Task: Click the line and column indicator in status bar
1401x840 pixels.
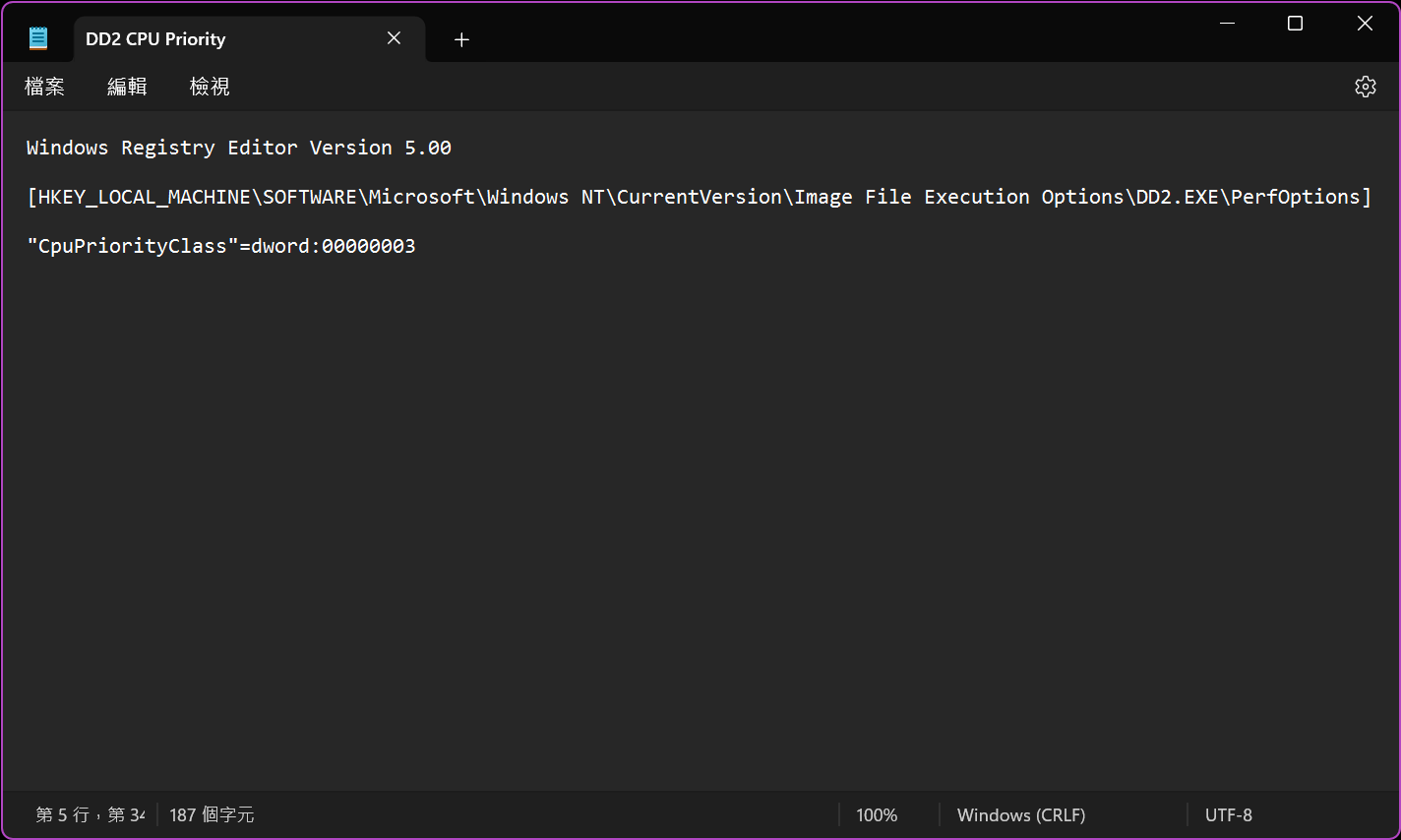Action: tap(90, 814)
